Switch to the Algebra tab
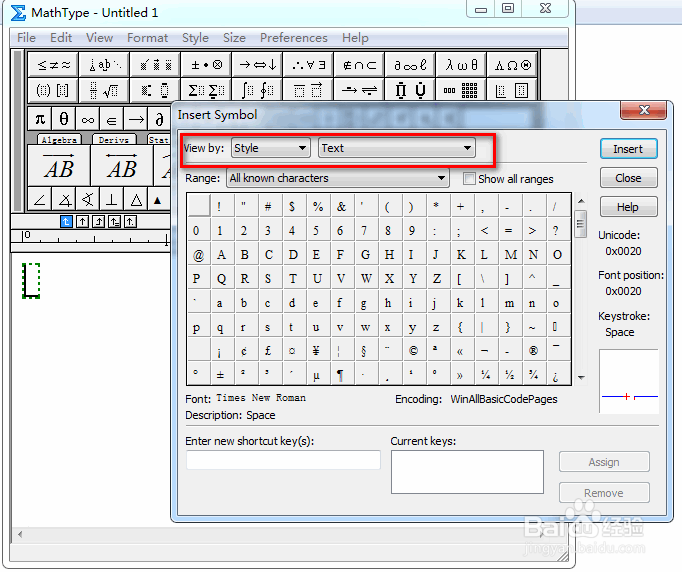This screenshot has width=682, height=572. [x=59, y=140]
